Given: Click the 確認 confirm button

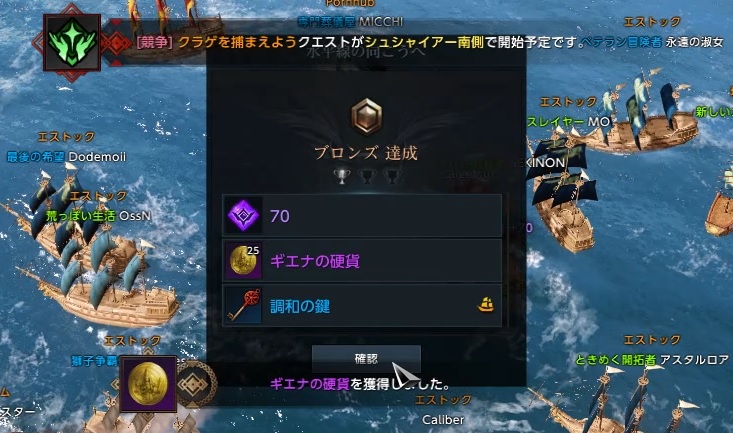Looking at the screenshot, I should (x=366, y=359).
